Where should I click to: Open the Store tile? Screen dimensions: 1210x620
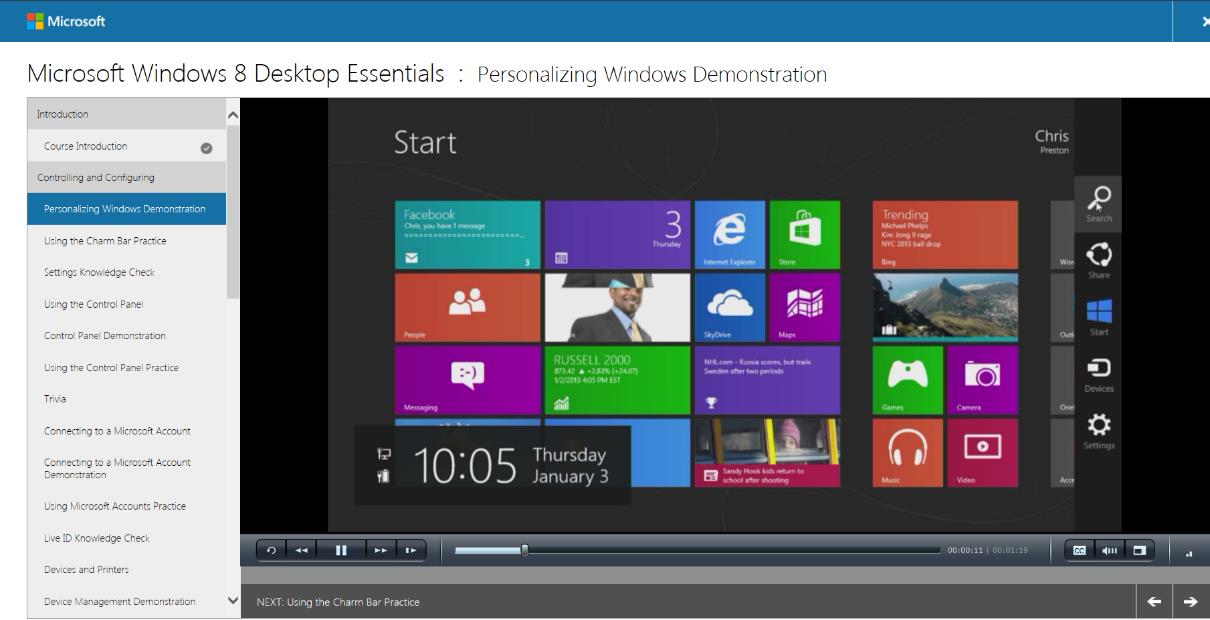[806, 235]
